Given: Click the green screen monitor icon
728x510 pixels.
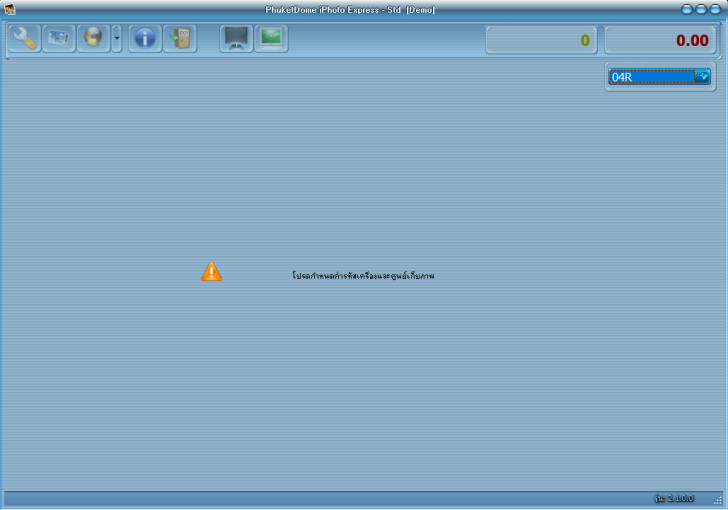Looking at the screenshot, I should tap(271, 38).
